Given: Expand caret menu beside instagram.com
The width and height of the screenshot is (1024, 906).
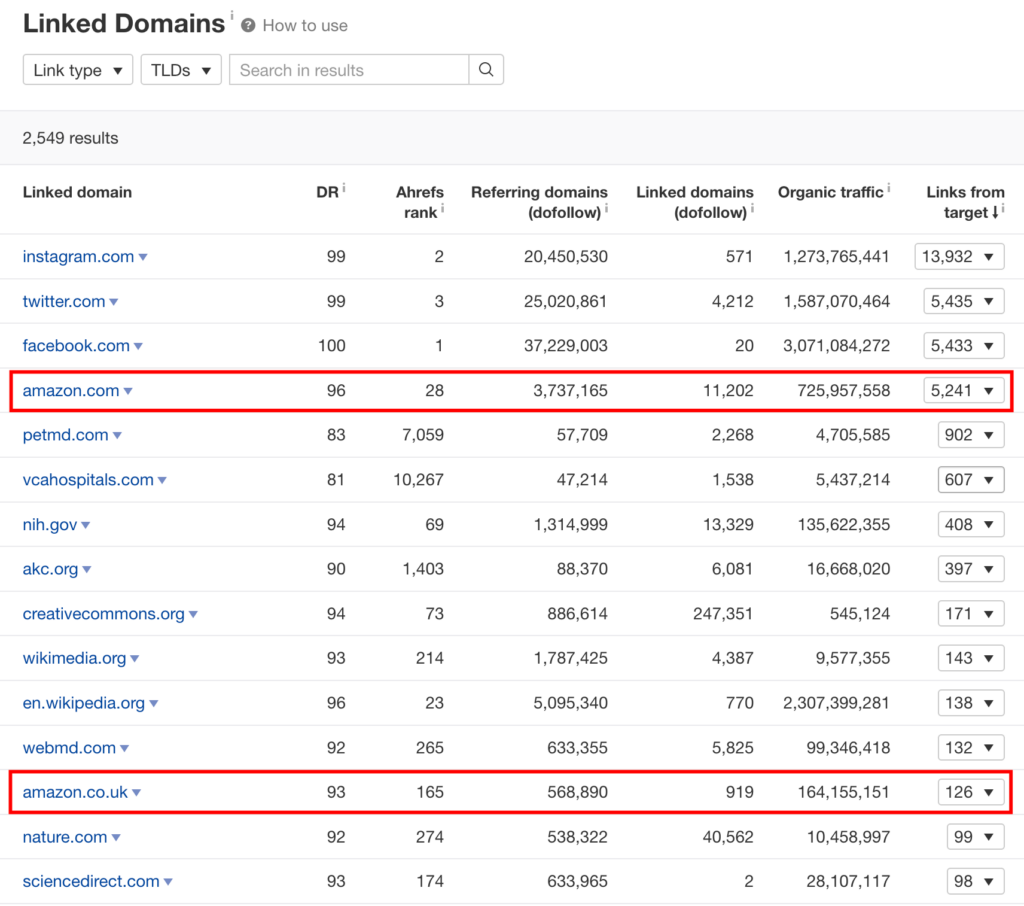Looking at the screenshot, I should coord(143,257).
